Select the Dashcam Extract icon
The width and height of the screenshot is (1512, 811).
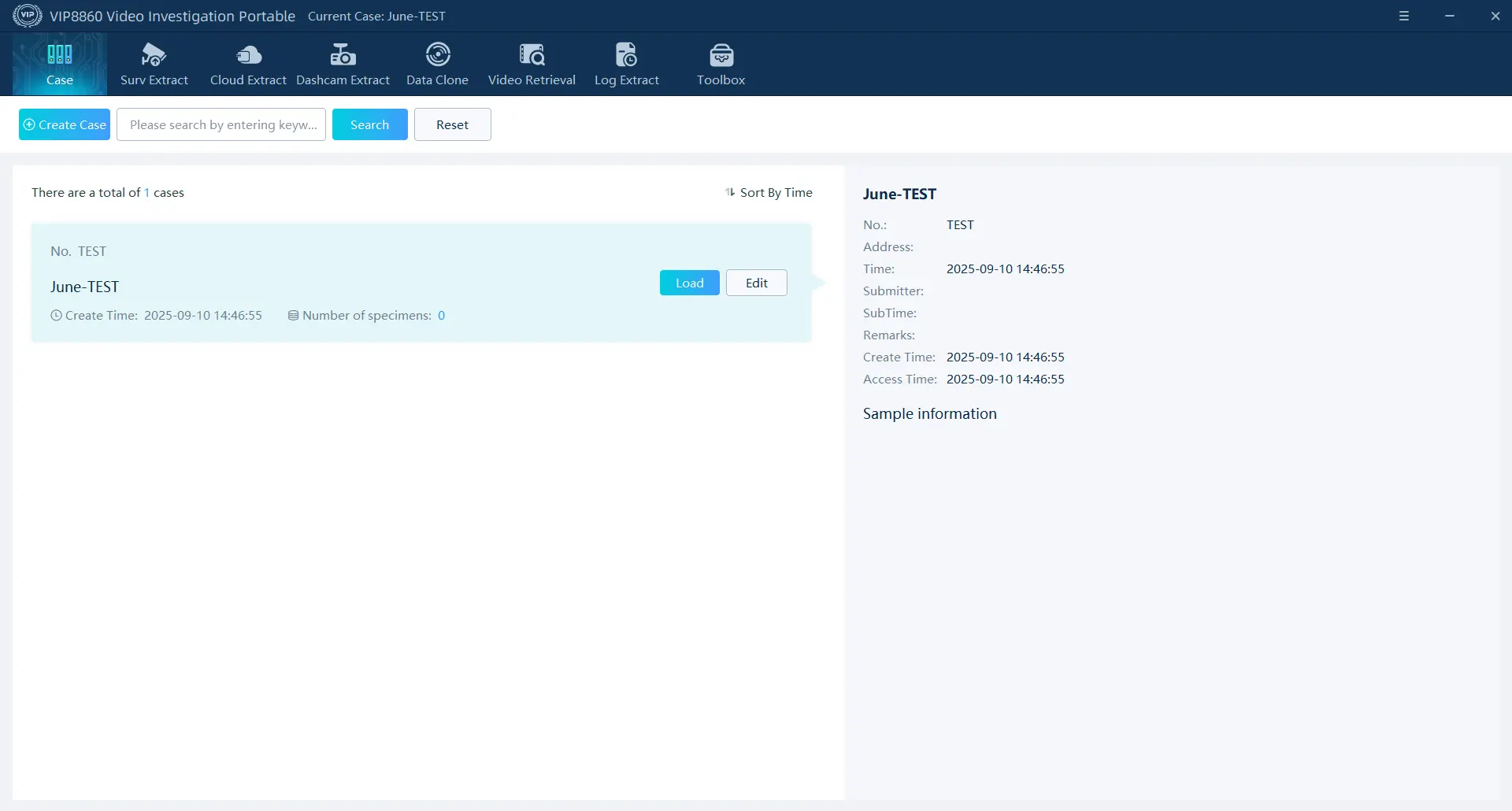tap(343, 55)
